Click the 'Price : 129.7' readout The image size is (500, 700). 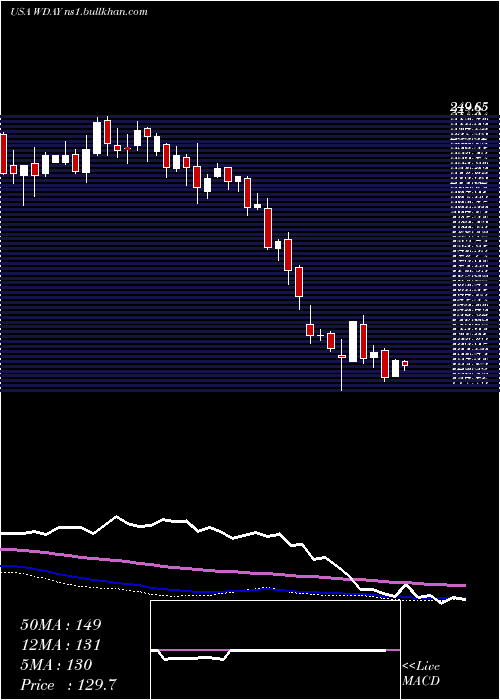(x=69, y=685)
